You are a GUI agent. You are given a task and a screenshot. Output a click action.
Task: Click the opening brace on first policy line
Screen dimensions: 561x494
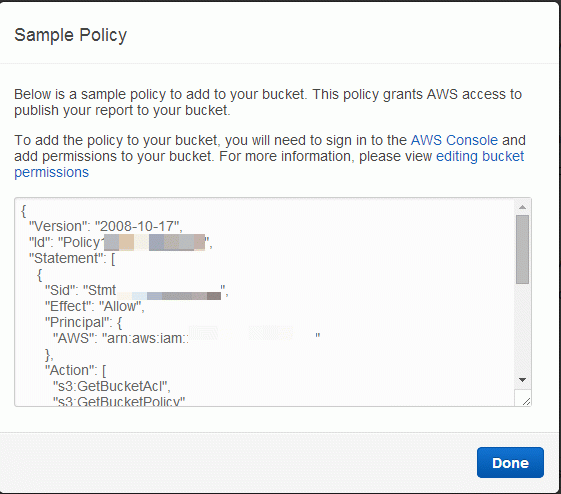pos(24,211)
